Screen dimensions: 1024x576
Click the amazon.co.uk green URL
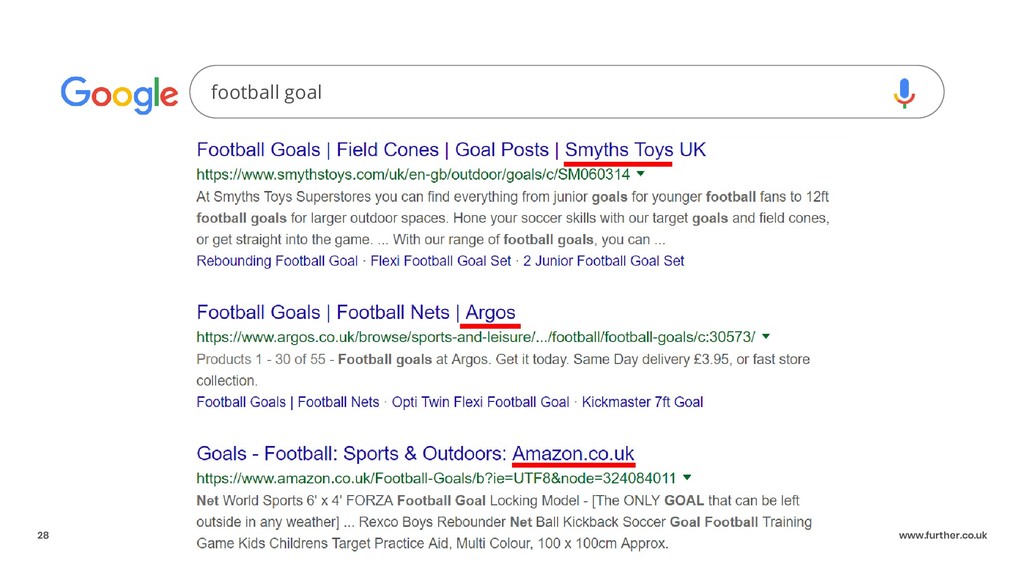[436, 478]
